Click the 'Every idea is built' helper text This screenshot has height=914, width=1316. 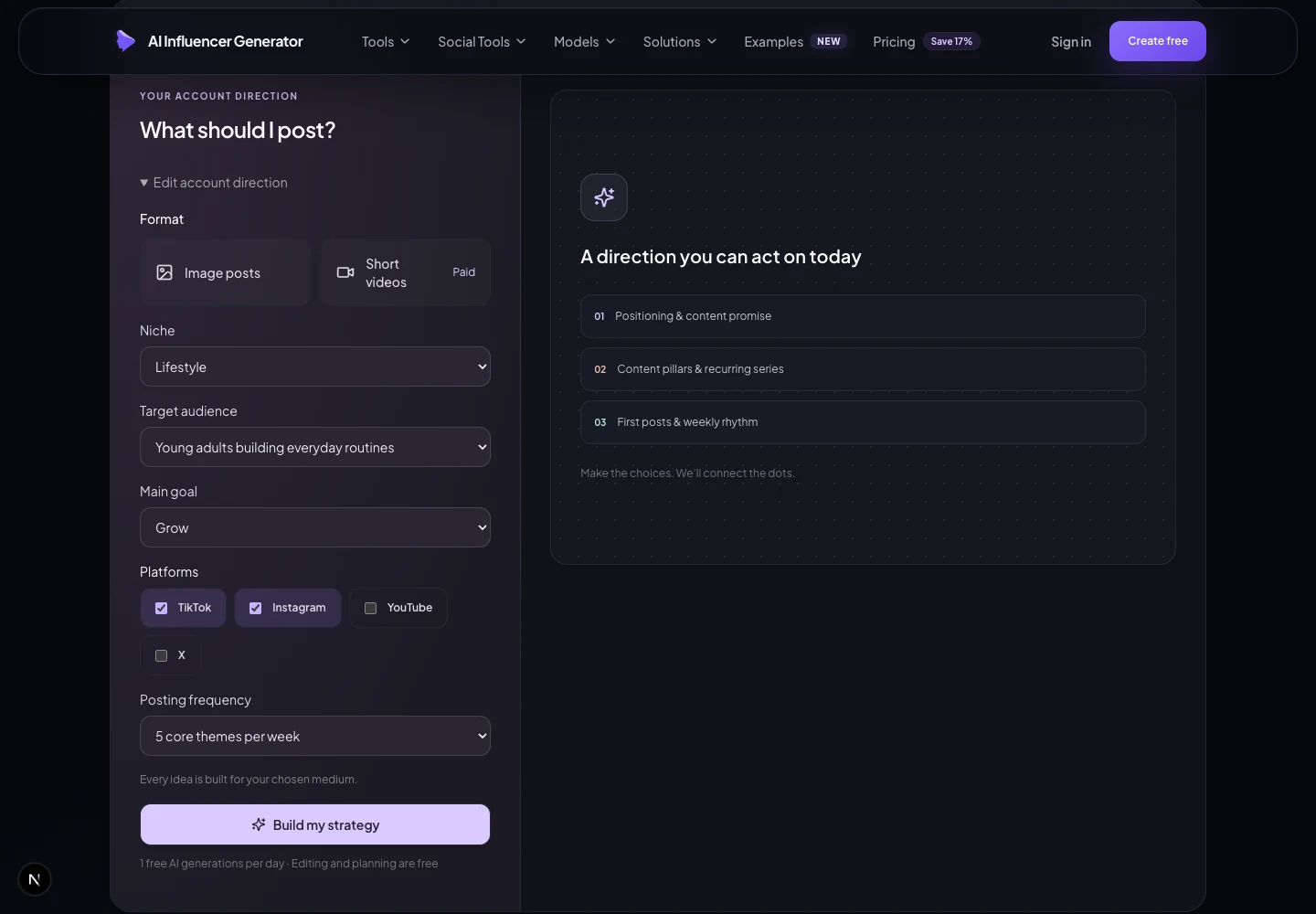[x=249, y=780]
